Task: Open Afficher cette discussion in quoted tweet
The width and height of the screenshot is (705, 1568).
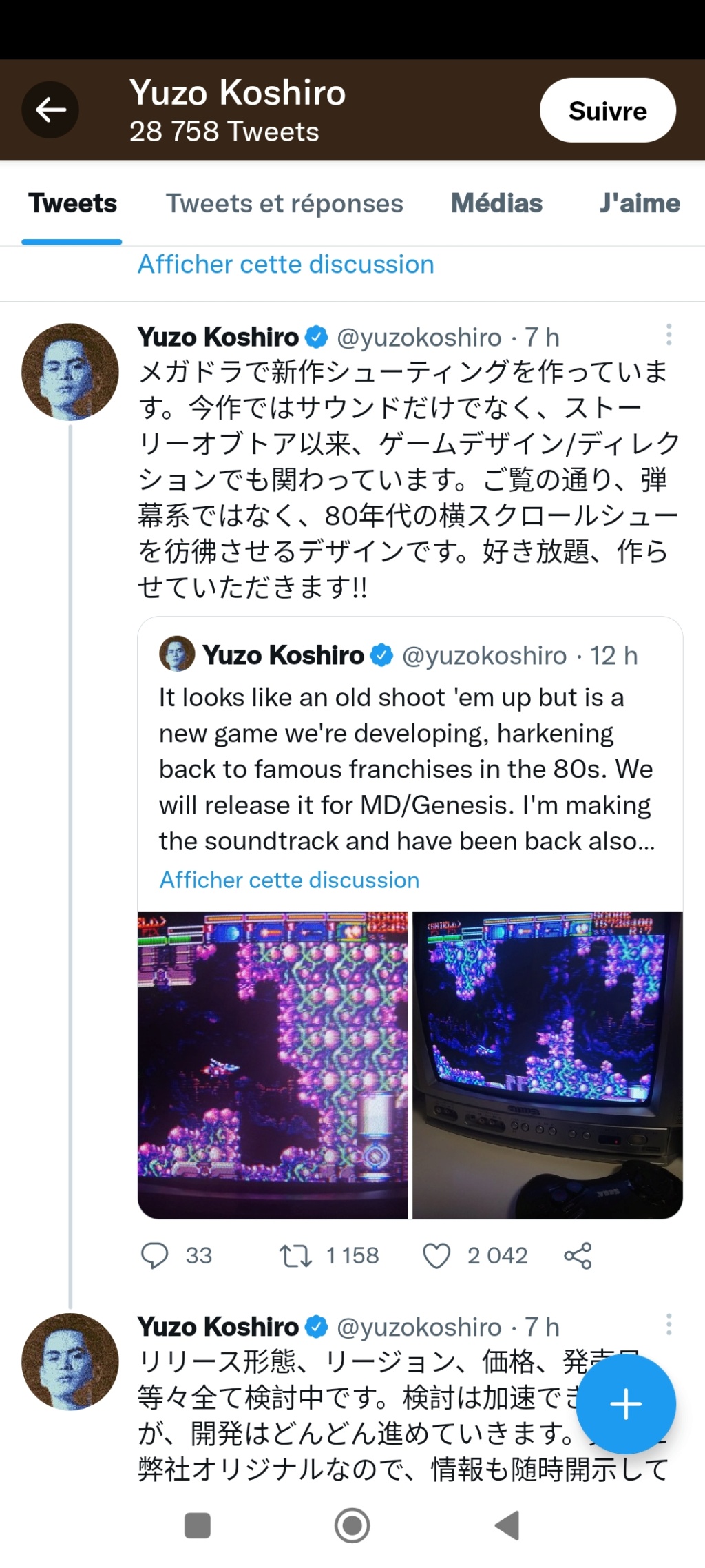Action: [289, 880]
